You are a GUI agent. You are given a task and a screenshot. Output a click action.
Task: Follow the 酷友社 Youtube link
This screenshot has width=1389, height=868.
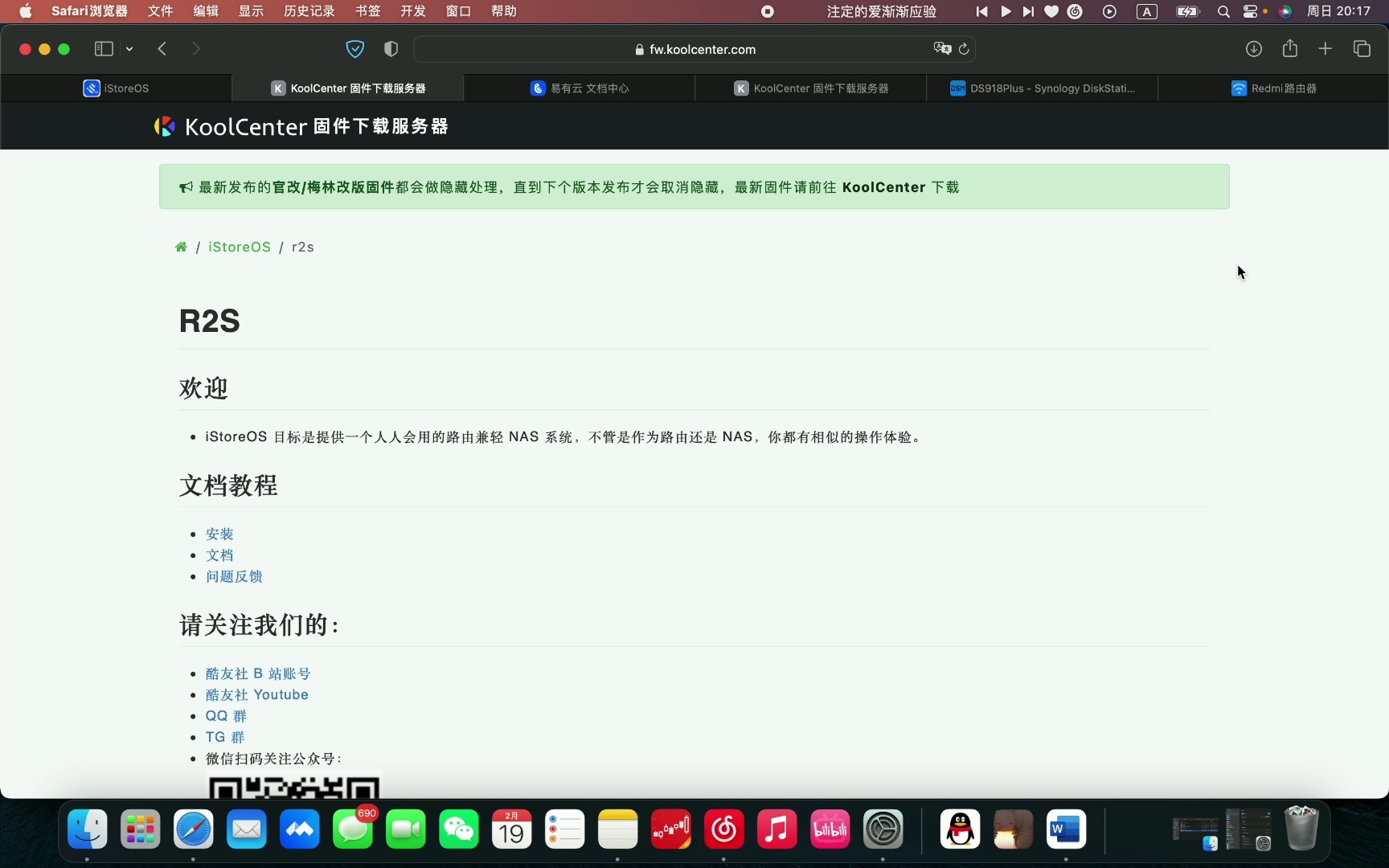[257, 694]
